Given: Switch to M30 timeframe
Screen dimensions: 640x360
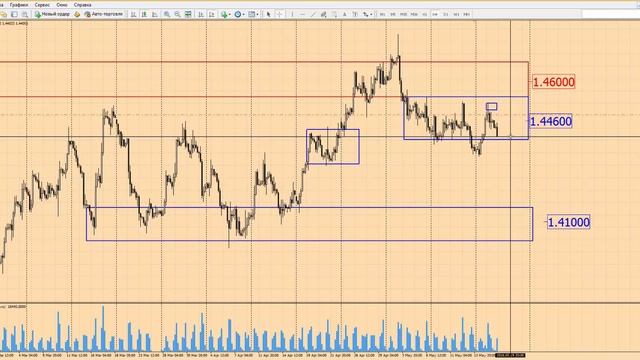Looking at the screenshot, I should coord(414,14).
